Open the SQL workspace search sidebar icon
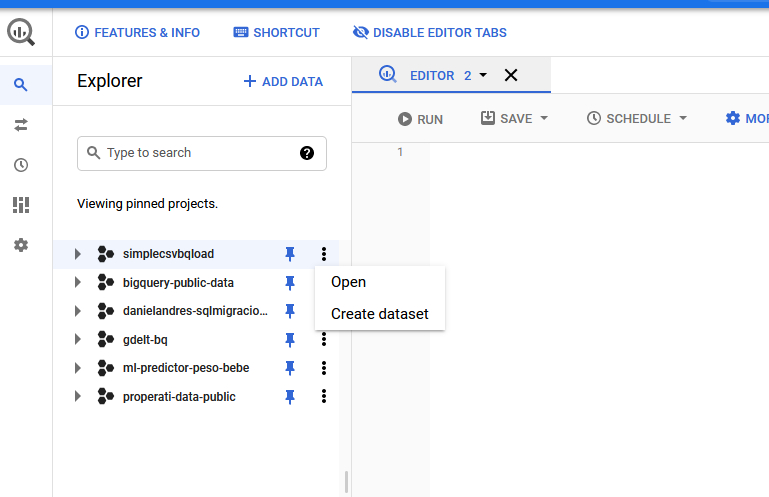 (x=21, y=85)
